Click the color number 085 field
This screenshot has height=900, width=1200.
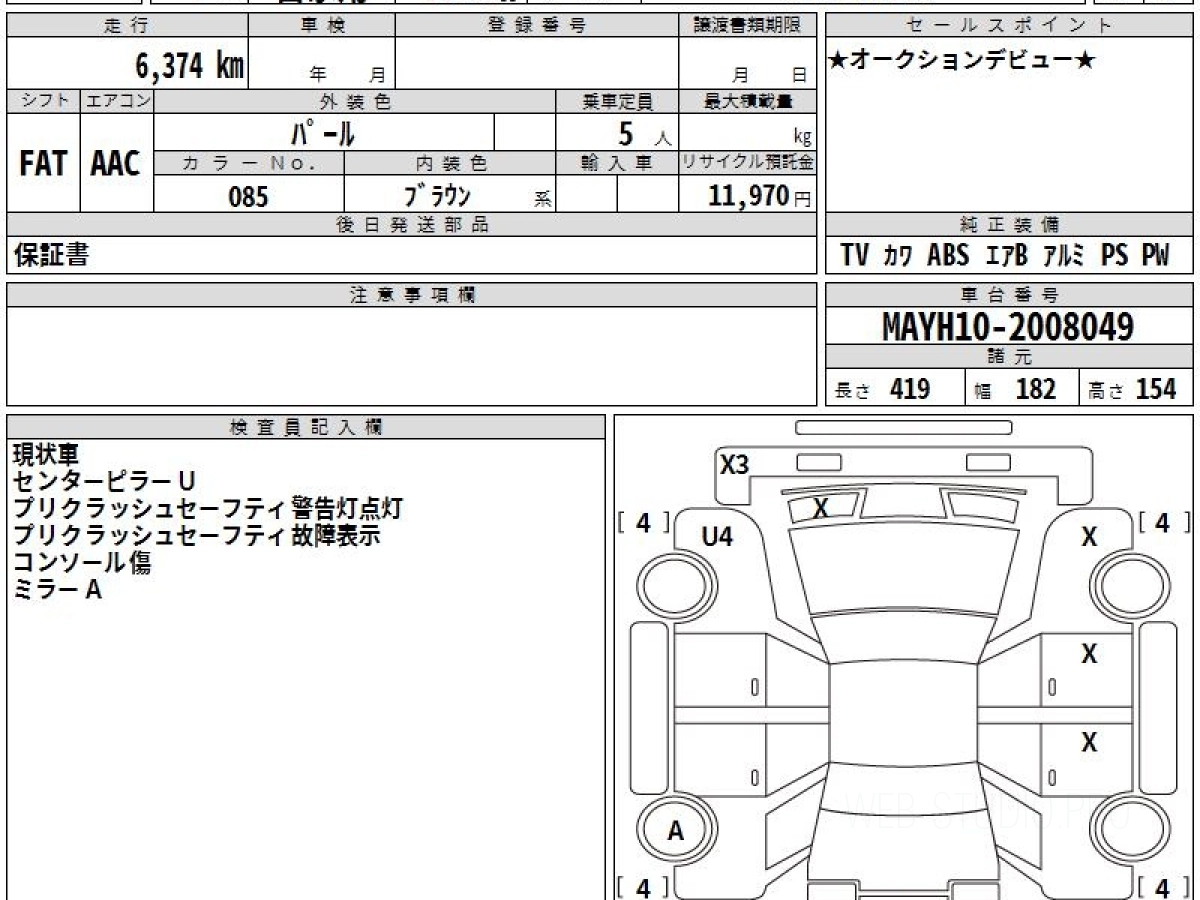tap(248, 197)
